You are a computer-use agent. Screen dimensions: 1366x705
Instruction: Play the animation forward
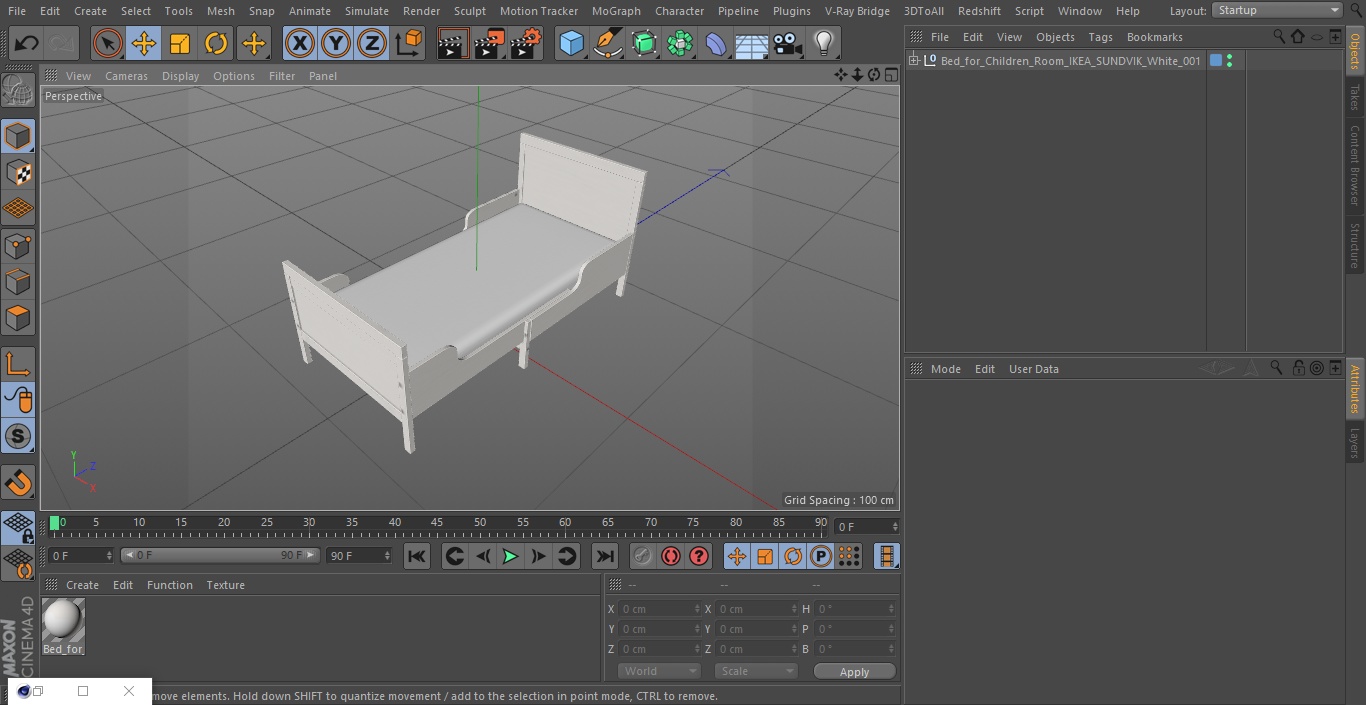click(x=510, y=556)
